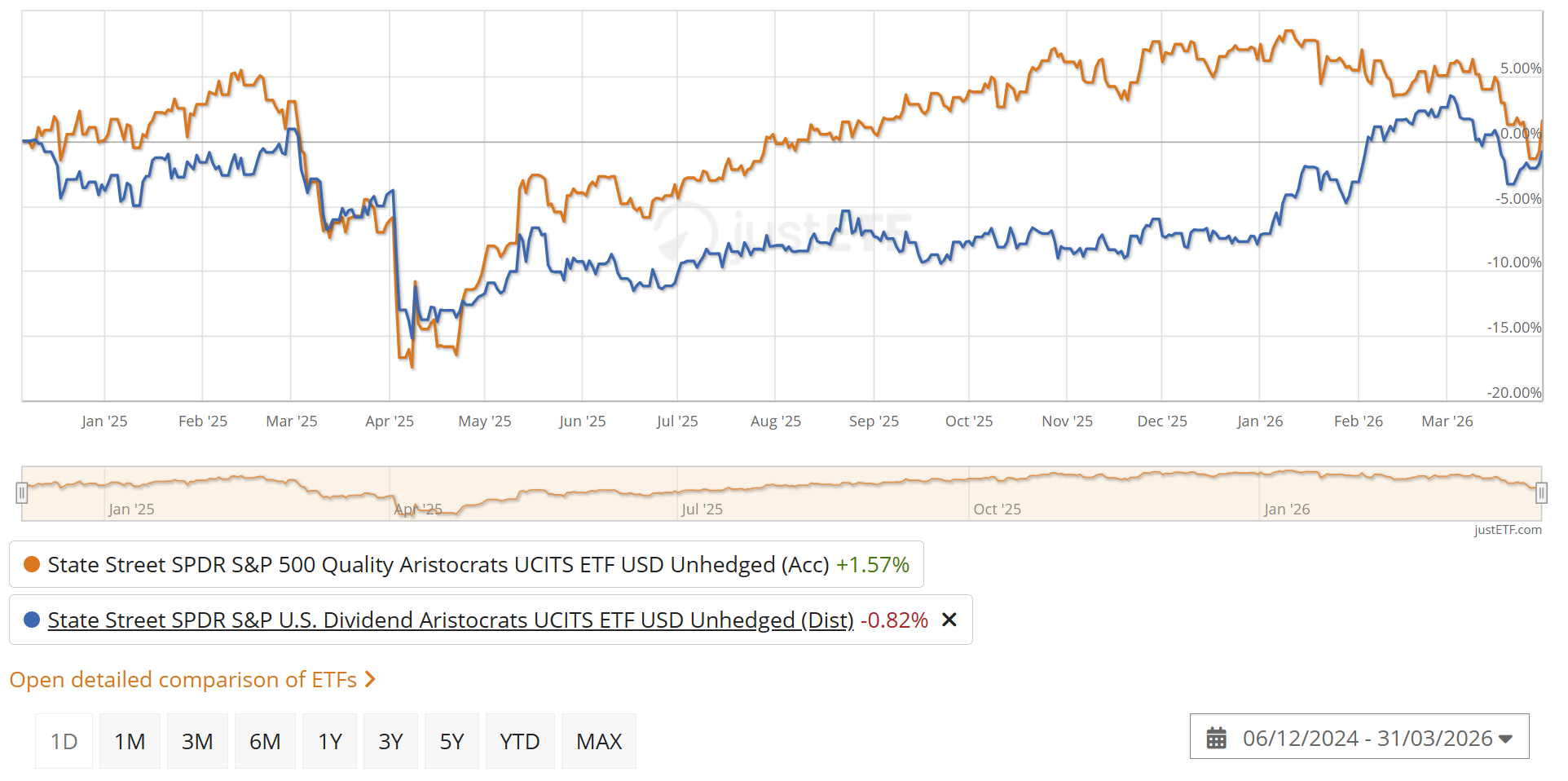Choose the YTD time range
Screen dimensions: 1568x781
click(x=520, y=741)
